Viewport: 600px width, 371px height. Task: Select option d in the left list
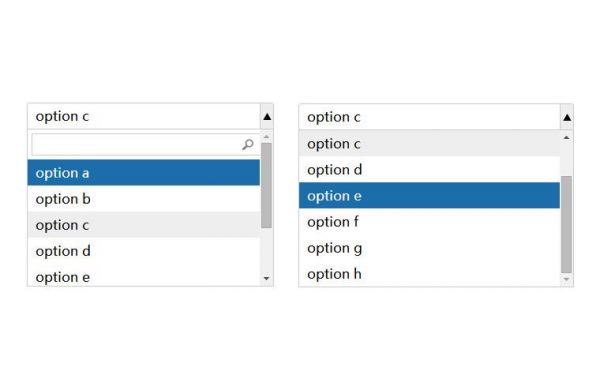[144, 251]
